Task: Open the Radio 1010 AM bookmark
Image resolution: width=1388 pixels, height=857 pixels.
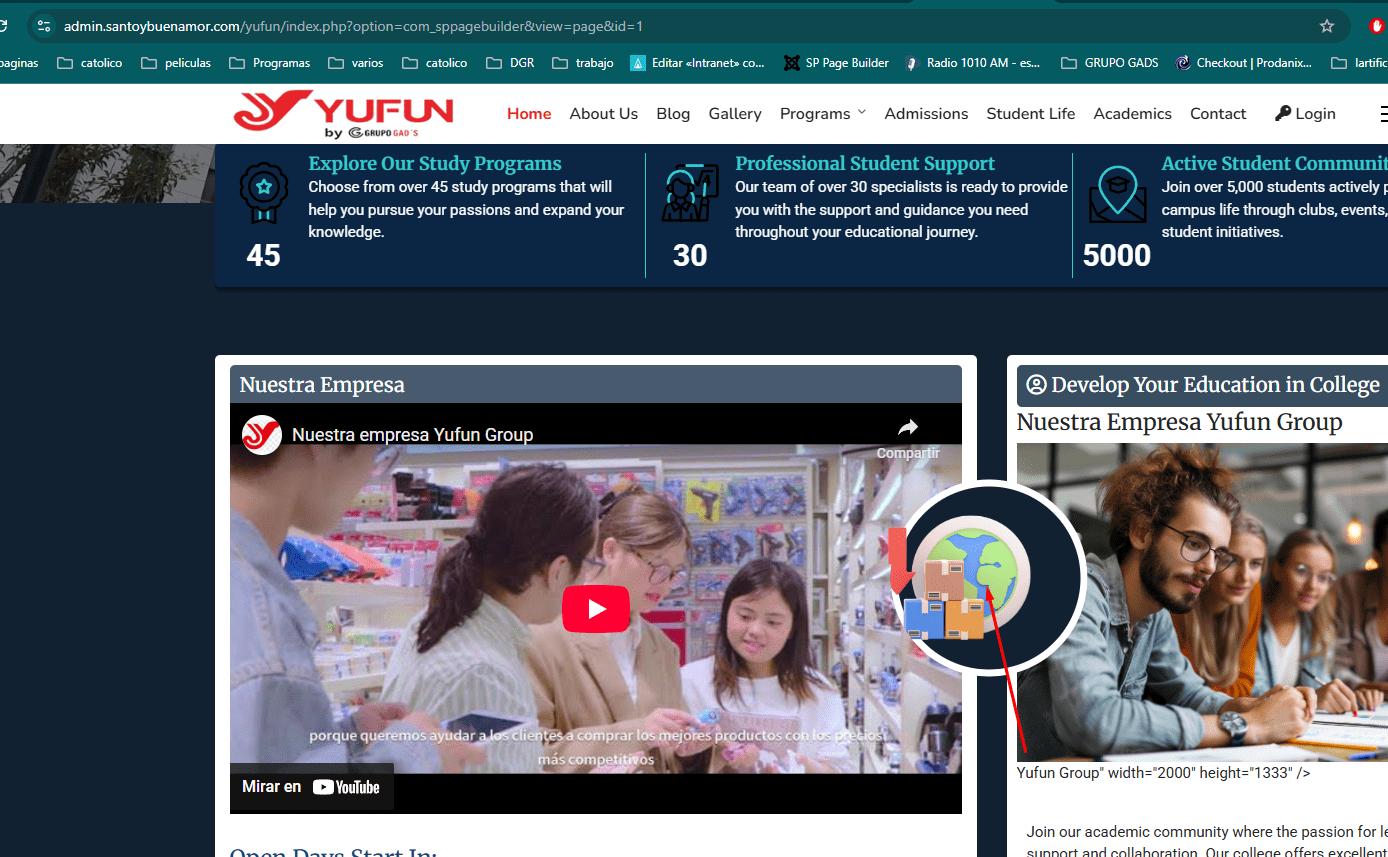Action: point(971,63)
